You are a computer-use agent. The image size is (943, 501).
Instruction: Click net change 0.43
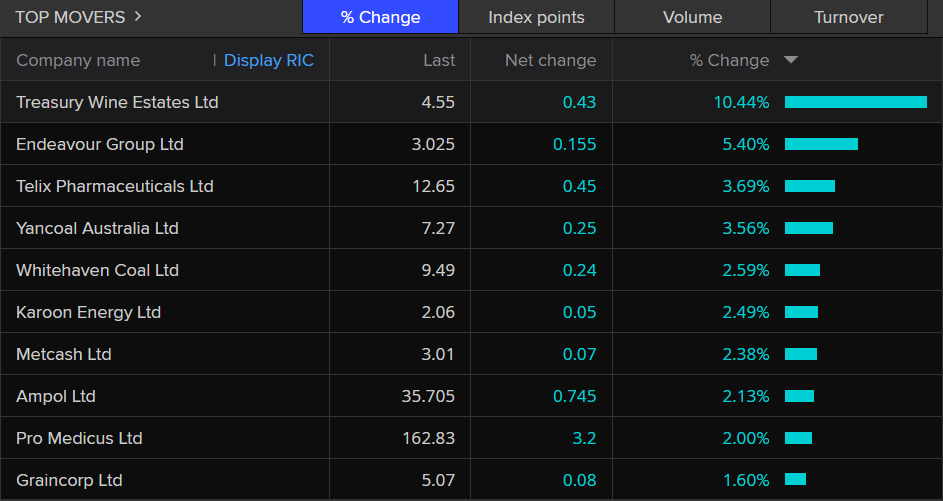click(x=579, y=102)
